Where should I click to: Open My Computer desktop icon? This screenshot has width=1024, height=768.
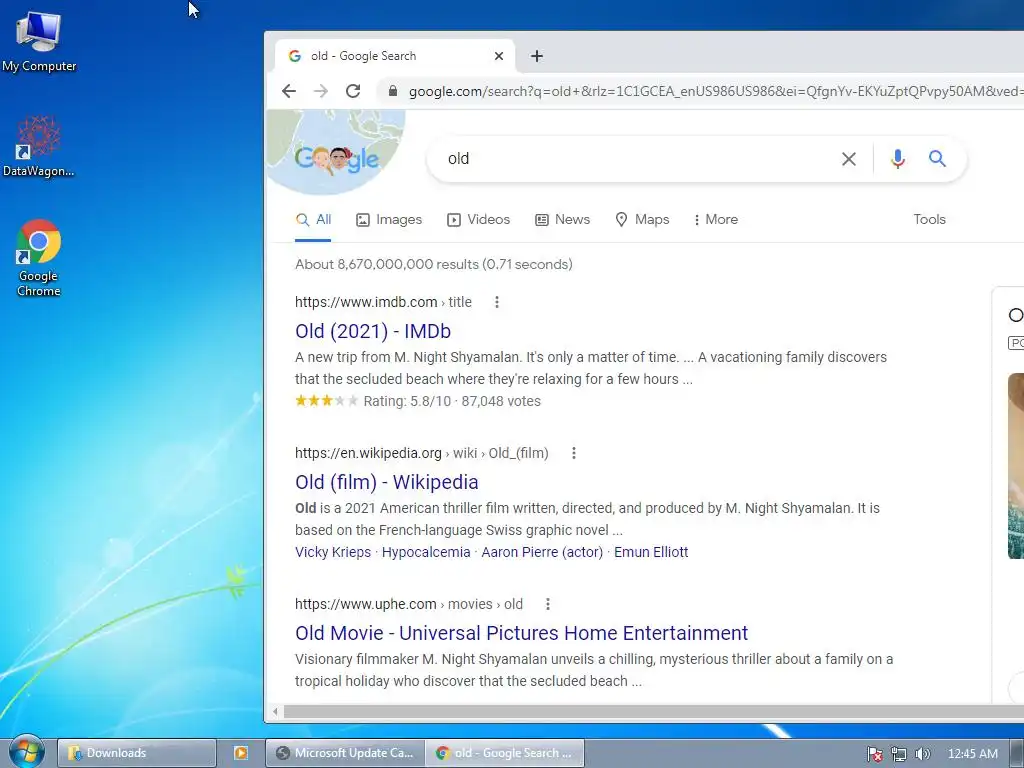(39, 41)
